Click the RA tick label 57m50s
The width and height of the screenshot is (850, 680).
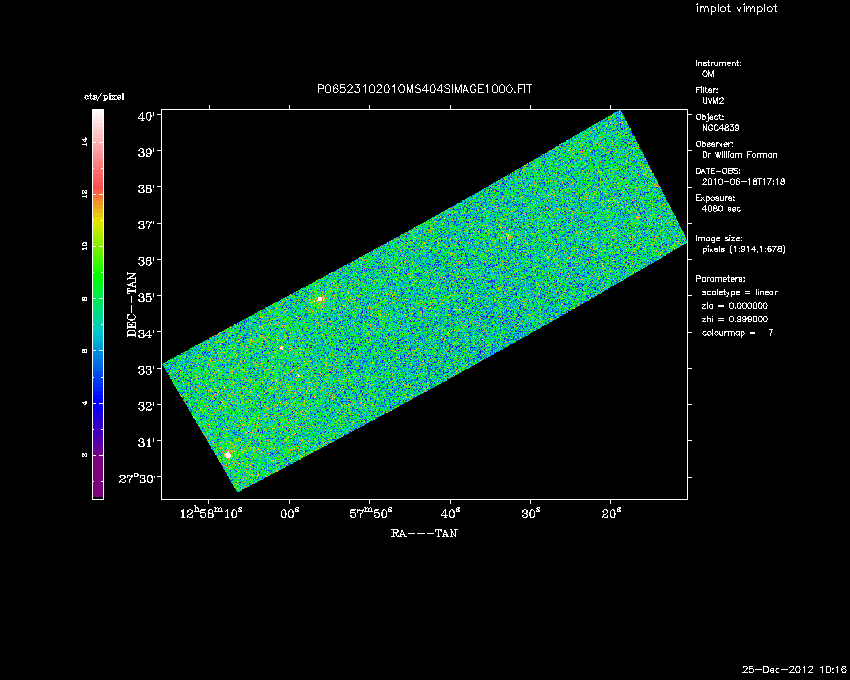point(371,513)
